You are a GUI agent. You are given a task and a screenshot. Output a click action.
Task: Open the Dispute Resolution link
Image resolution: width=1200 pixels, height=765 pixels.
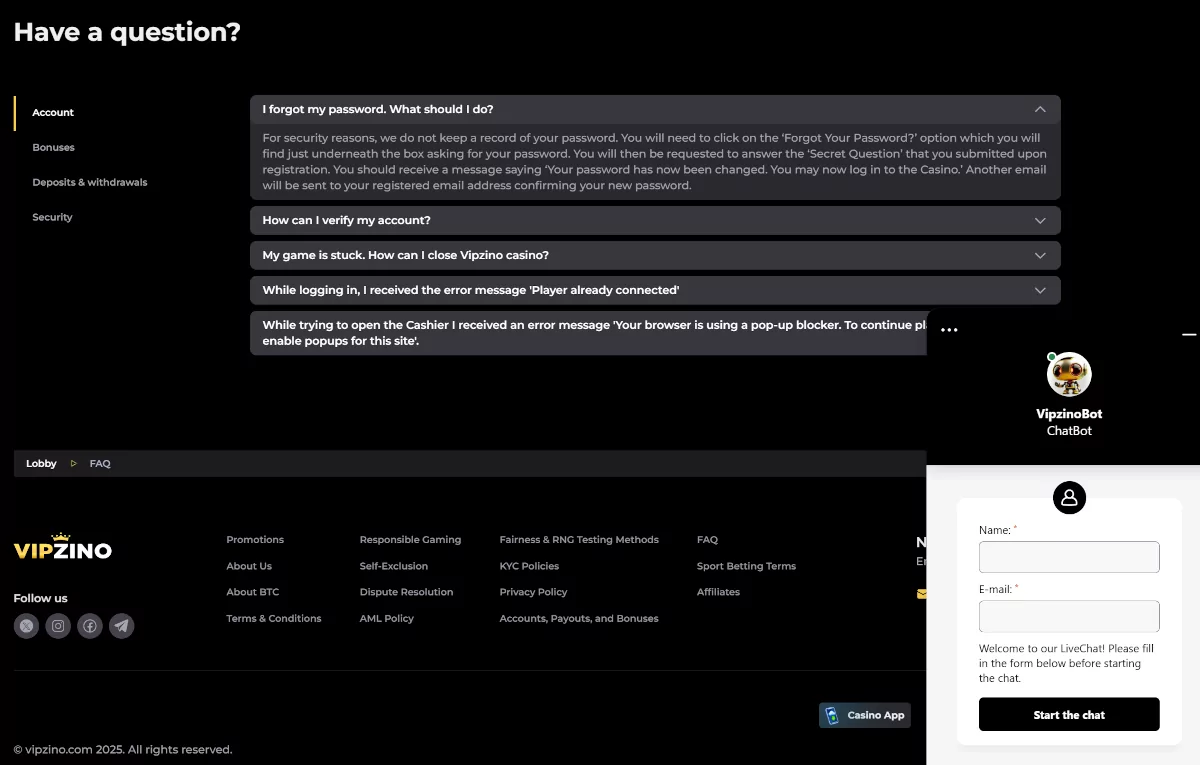pyautogui.click(x=406, y=592)
